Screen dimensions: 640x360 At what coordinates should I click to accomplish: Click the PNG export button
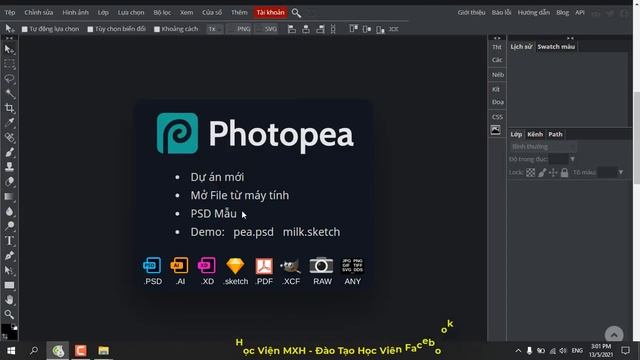point(240,29)
